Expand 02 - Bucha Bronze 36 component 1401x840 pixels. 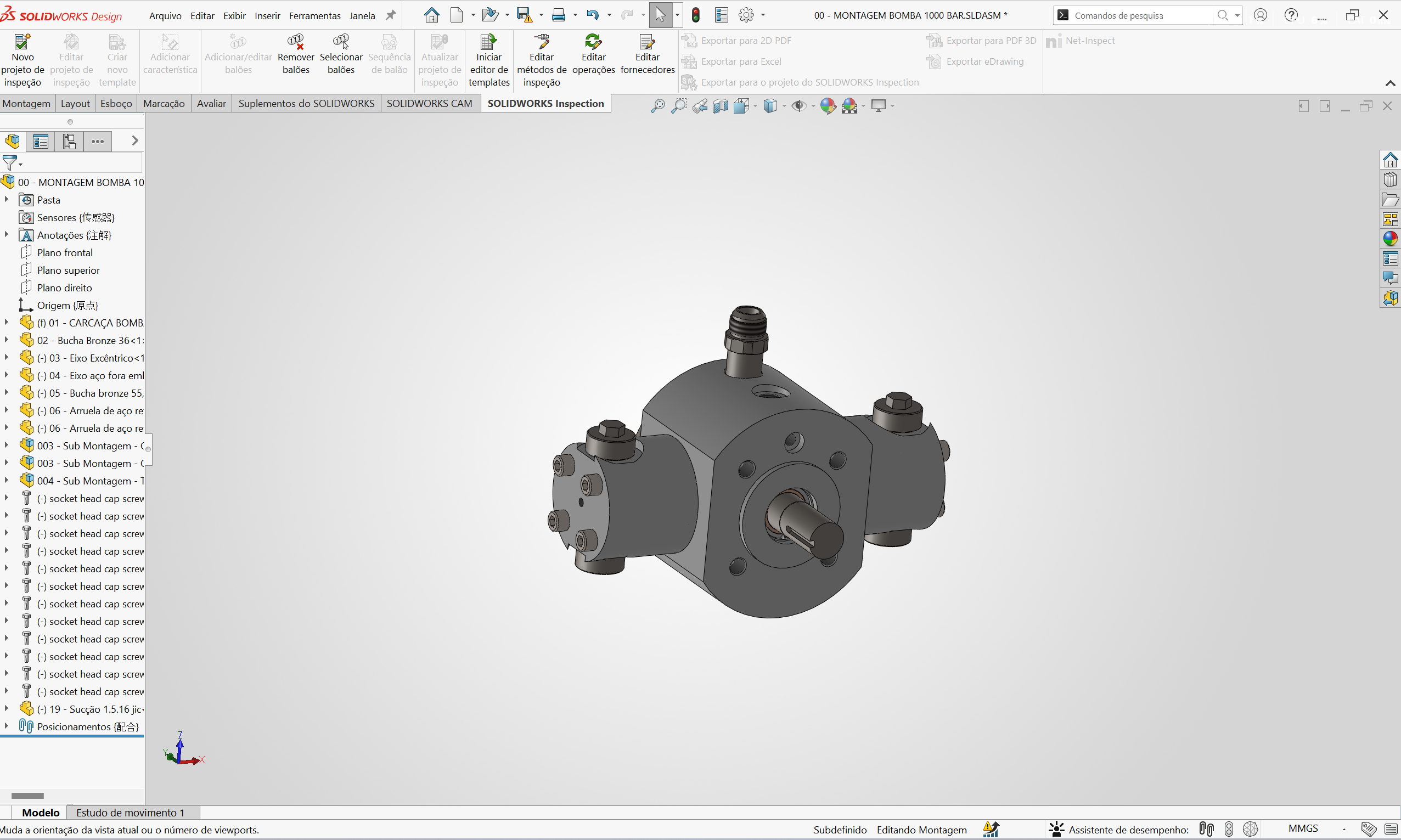6,340
